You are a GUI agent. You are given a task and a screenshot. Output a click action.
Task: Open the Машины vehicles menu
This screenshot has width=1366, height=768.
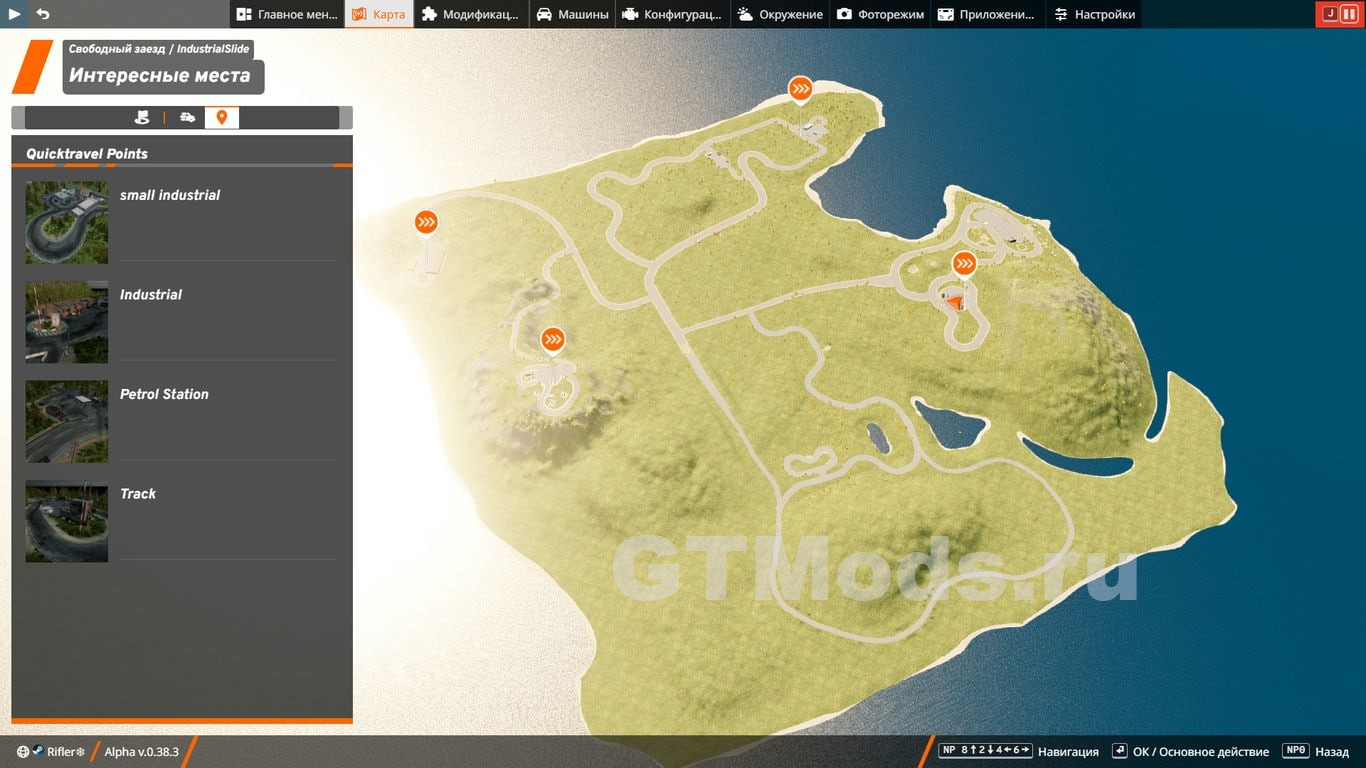coord(572,14)
